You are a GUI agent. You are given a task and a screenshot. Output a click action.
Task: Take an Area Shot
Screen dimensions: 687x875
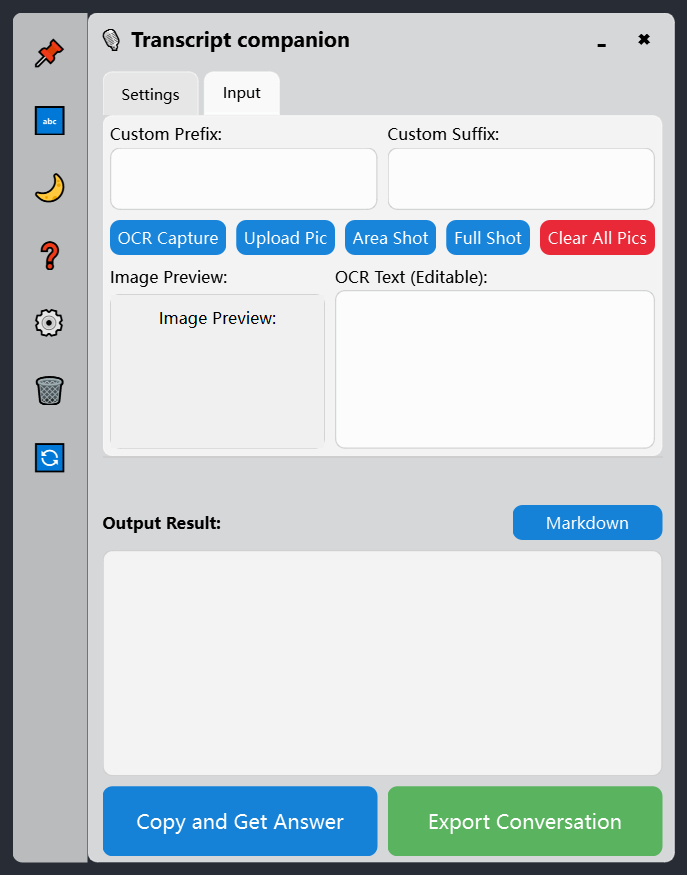click(390, 237)
